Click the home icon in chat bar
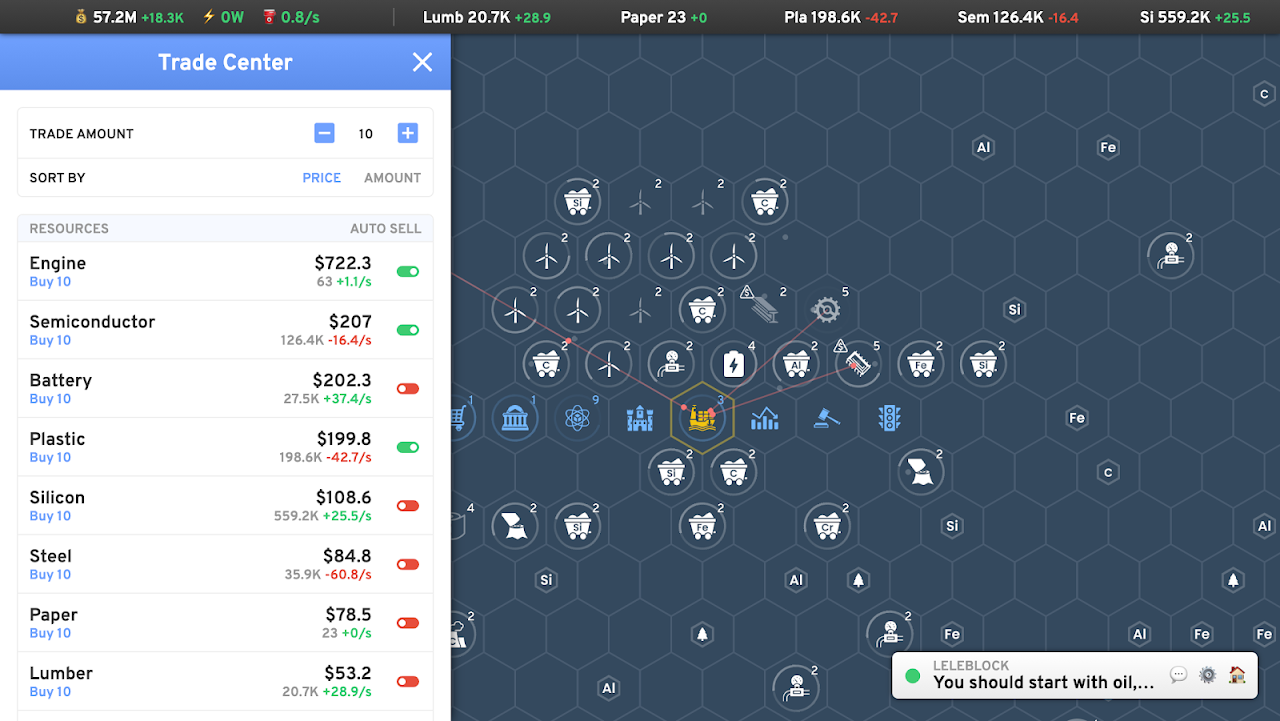The height and width of the screenshot is (721, 1280). (1237, 675)
